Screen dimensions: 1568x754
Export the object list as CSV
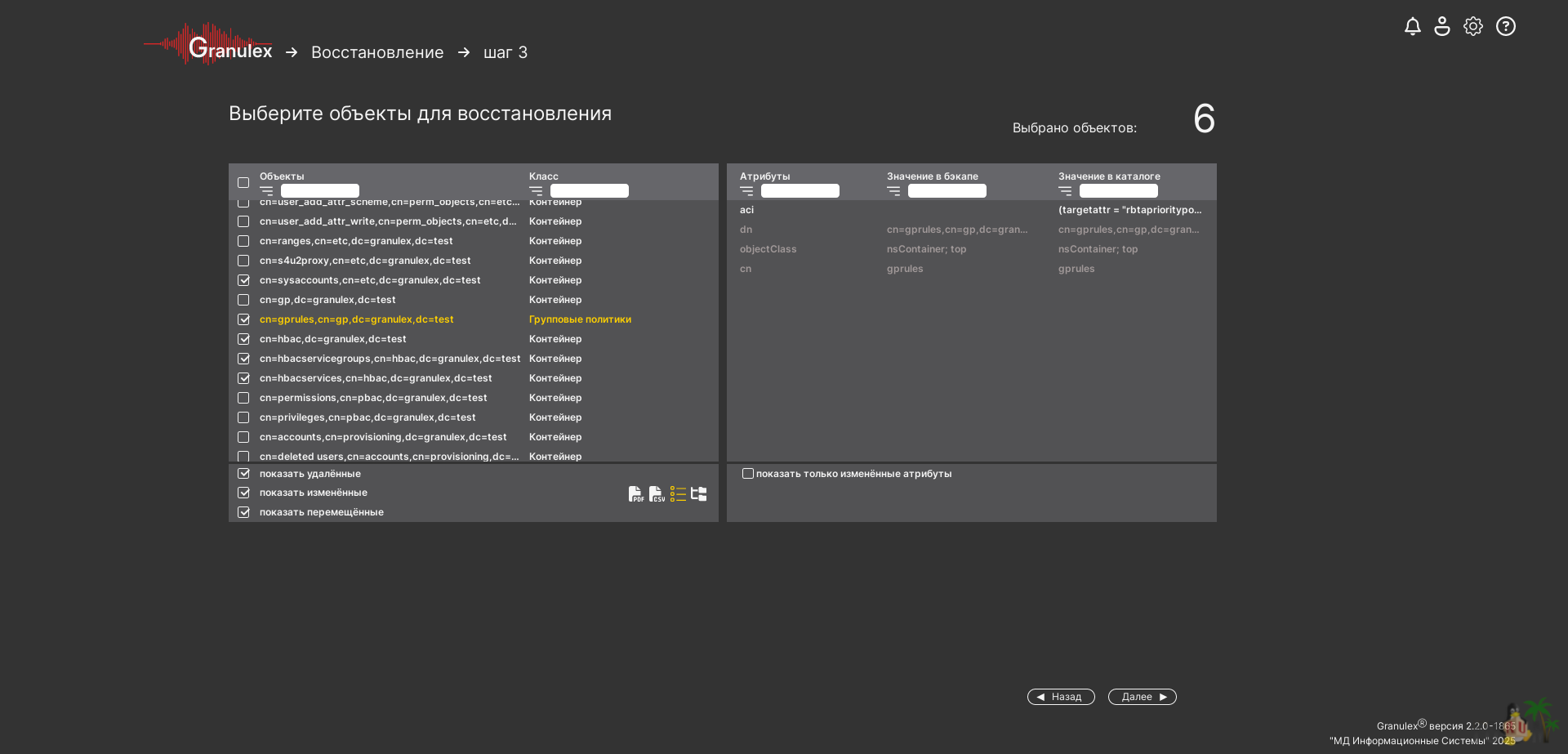click(x=657, y=494)
